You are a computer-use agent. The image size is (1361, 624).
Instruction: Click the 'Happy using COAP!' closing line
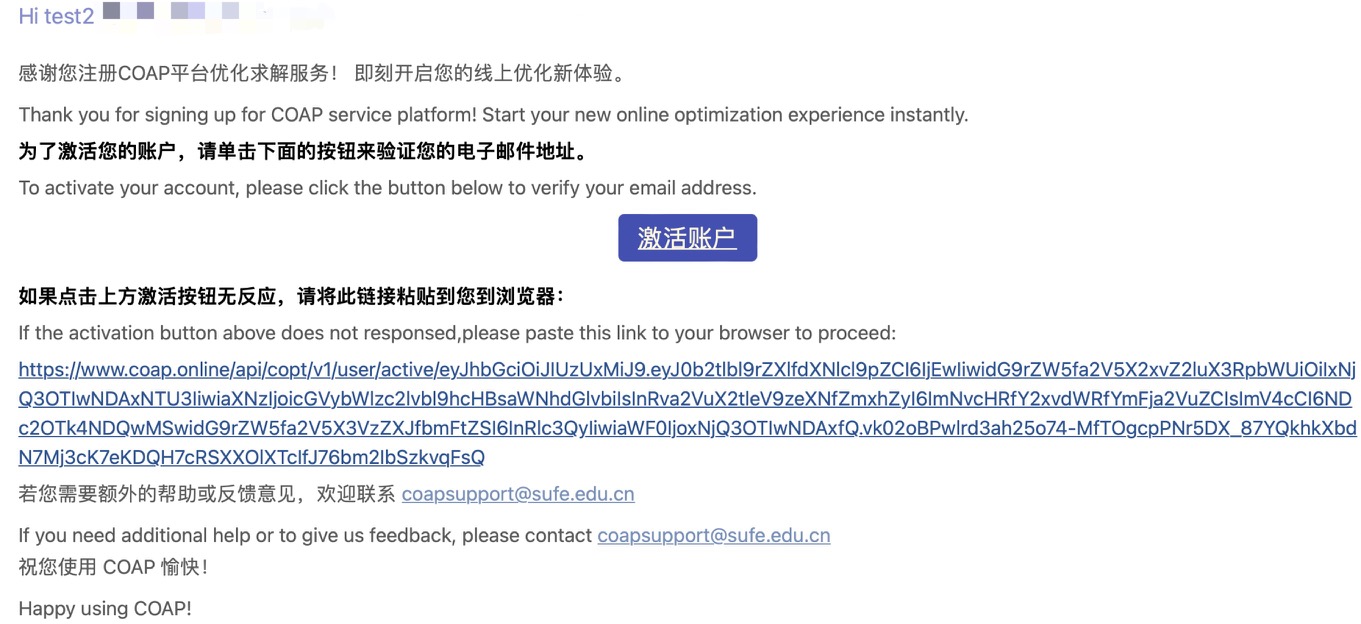coord(105,608)
